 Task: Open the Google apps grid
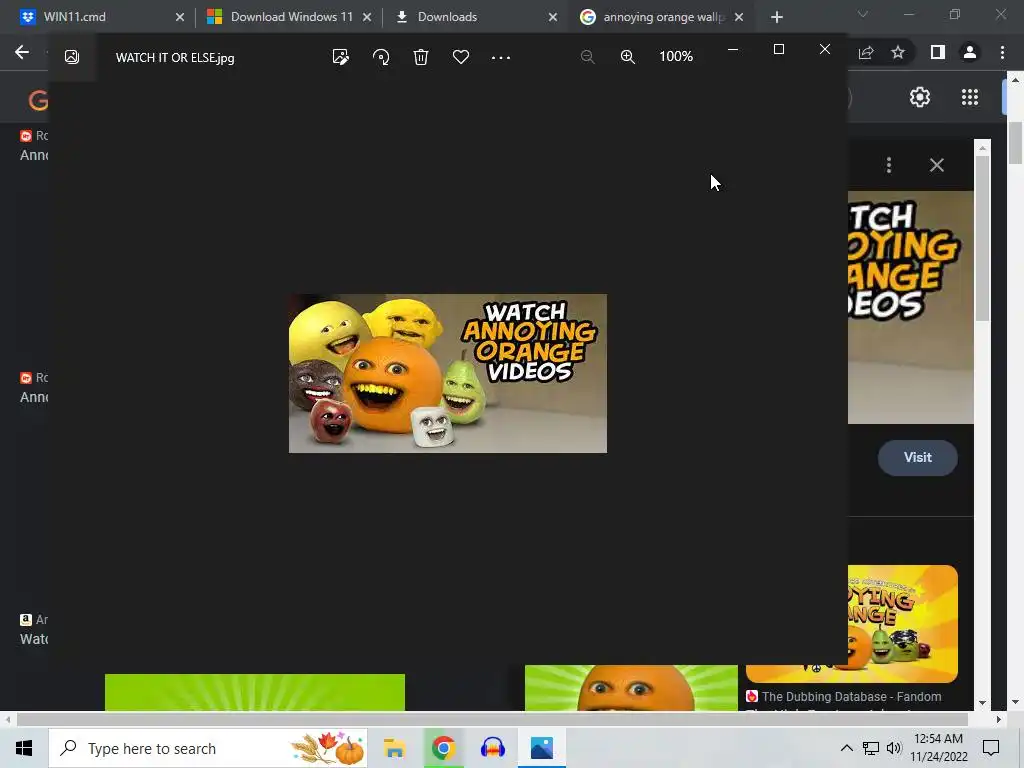pyautogui.click(x=970, y=97)
